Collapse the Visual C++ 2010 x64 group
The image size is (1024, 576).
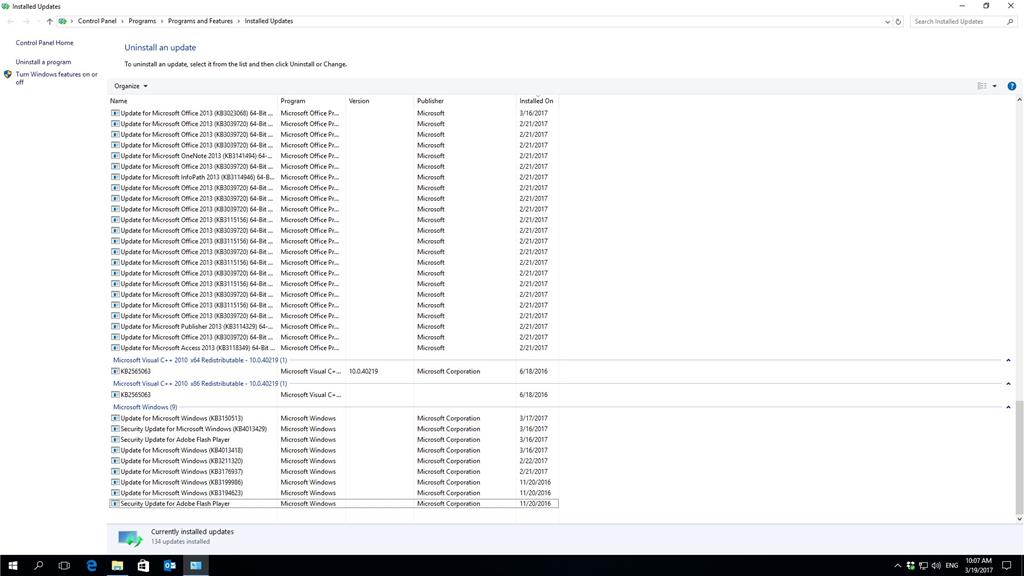1008,360
